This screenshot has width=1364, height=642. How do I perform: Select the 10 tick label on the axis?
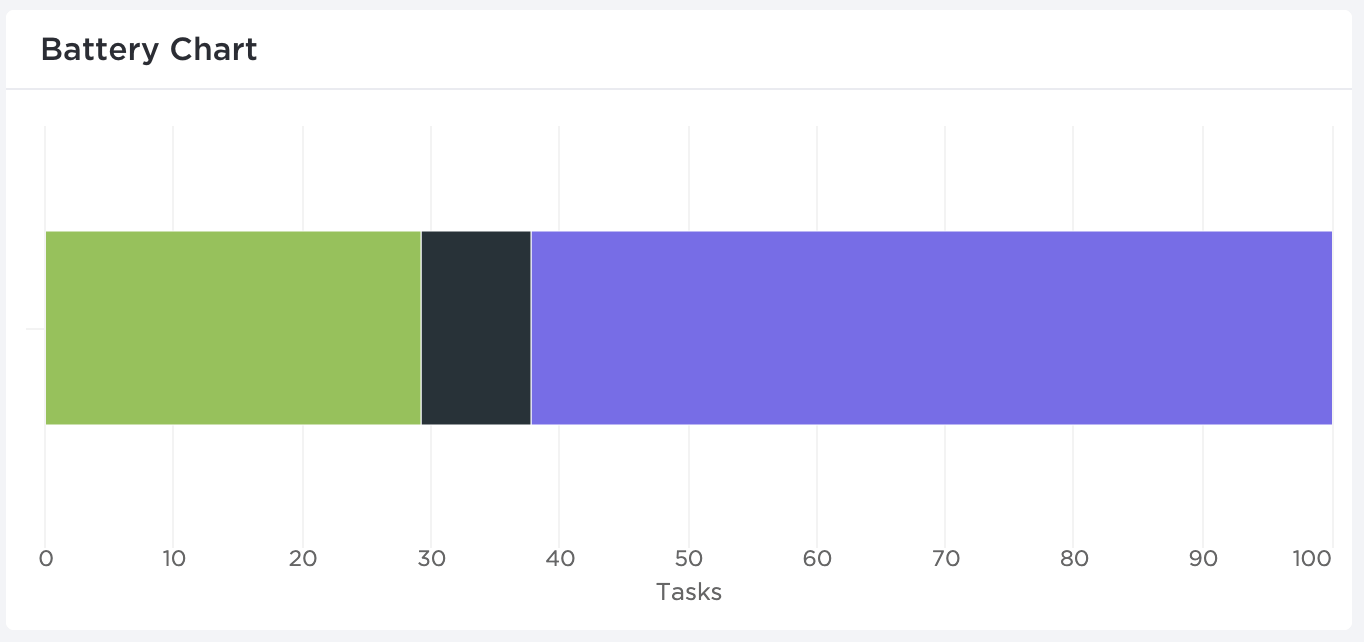174,559
